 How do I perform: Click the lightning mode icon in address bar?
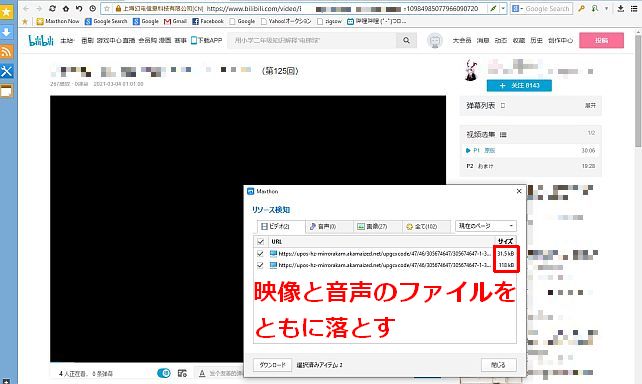click(x=493, y=8)
